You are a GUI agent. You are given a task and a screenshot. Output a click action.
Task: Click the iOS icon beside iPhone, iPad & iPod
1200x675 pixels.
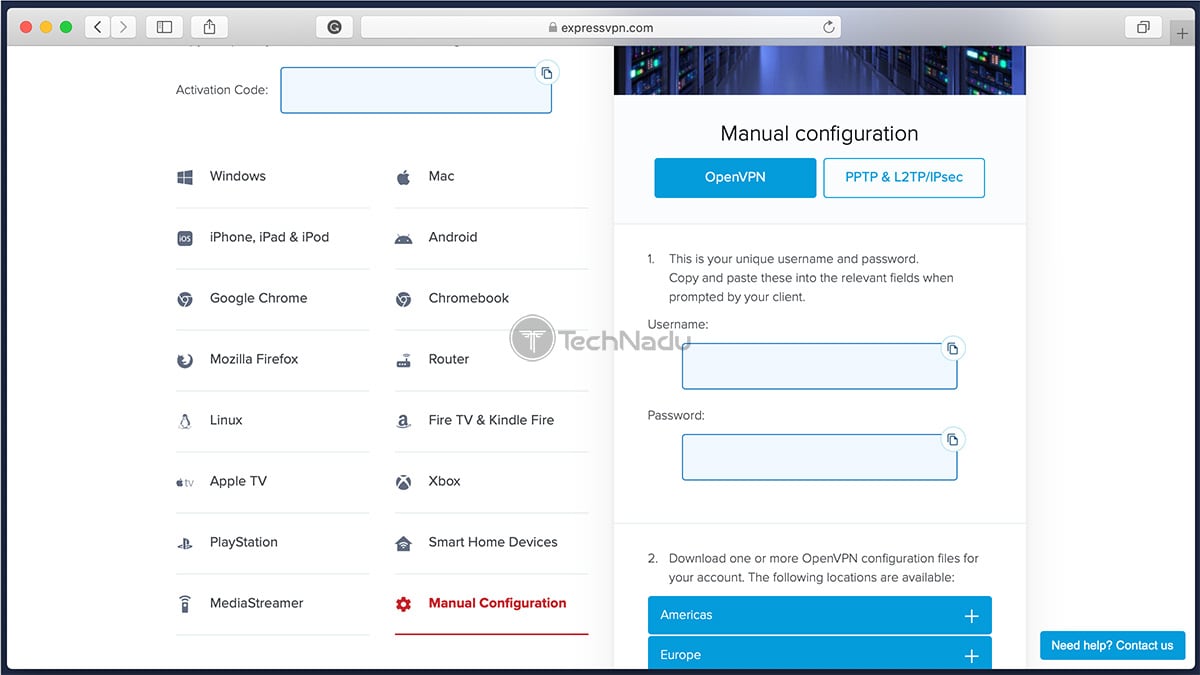185,238
